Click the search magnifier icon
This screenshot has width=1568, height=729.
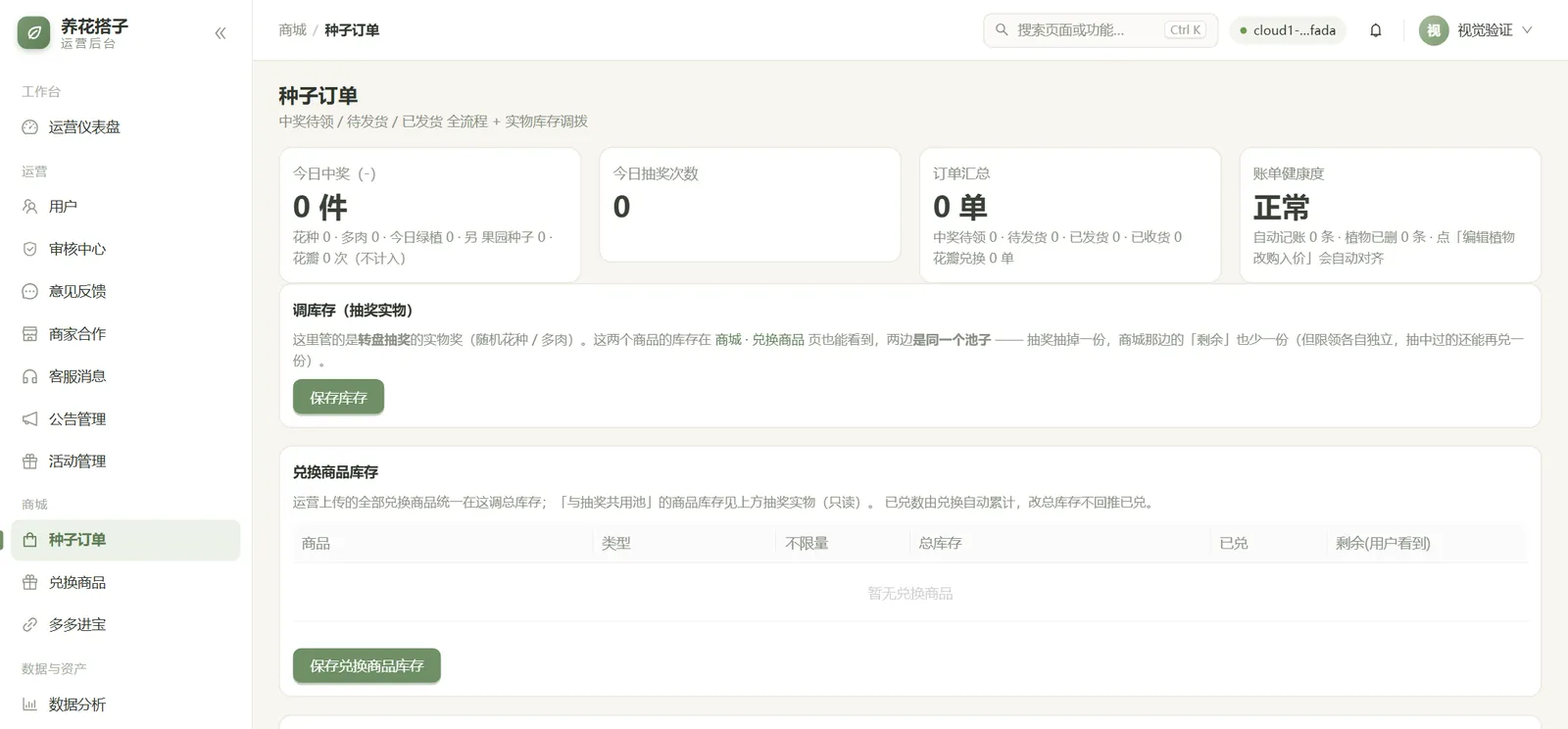click(1002, 30)
